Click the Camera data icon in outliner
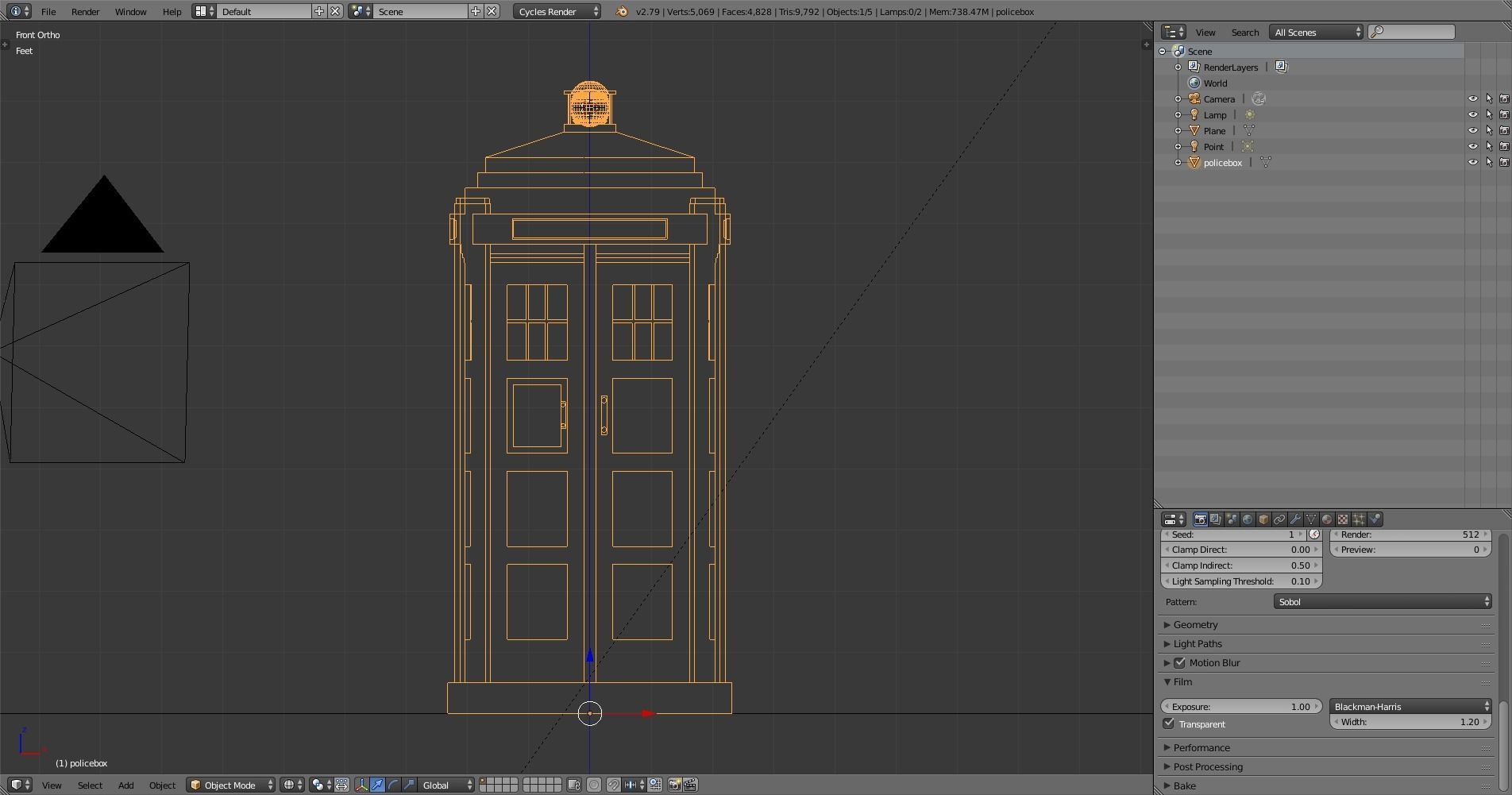 (1259, 98)
